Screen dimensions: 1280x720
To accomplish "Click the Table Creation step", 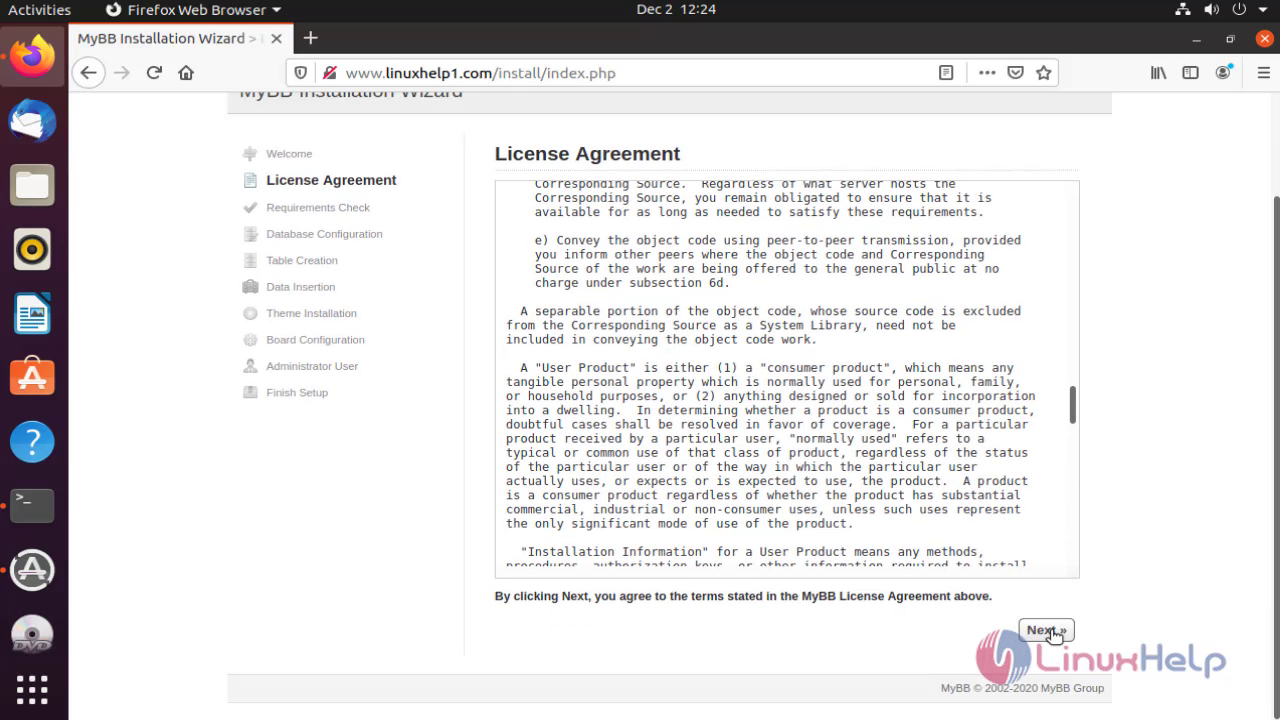I will click(x=302, y=260).
